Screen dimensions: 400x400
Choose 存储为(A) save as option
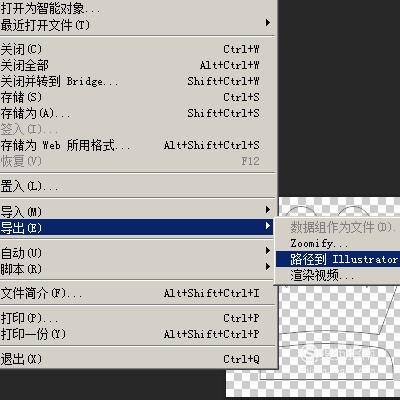pyautogui.click(x=137, y=113)
